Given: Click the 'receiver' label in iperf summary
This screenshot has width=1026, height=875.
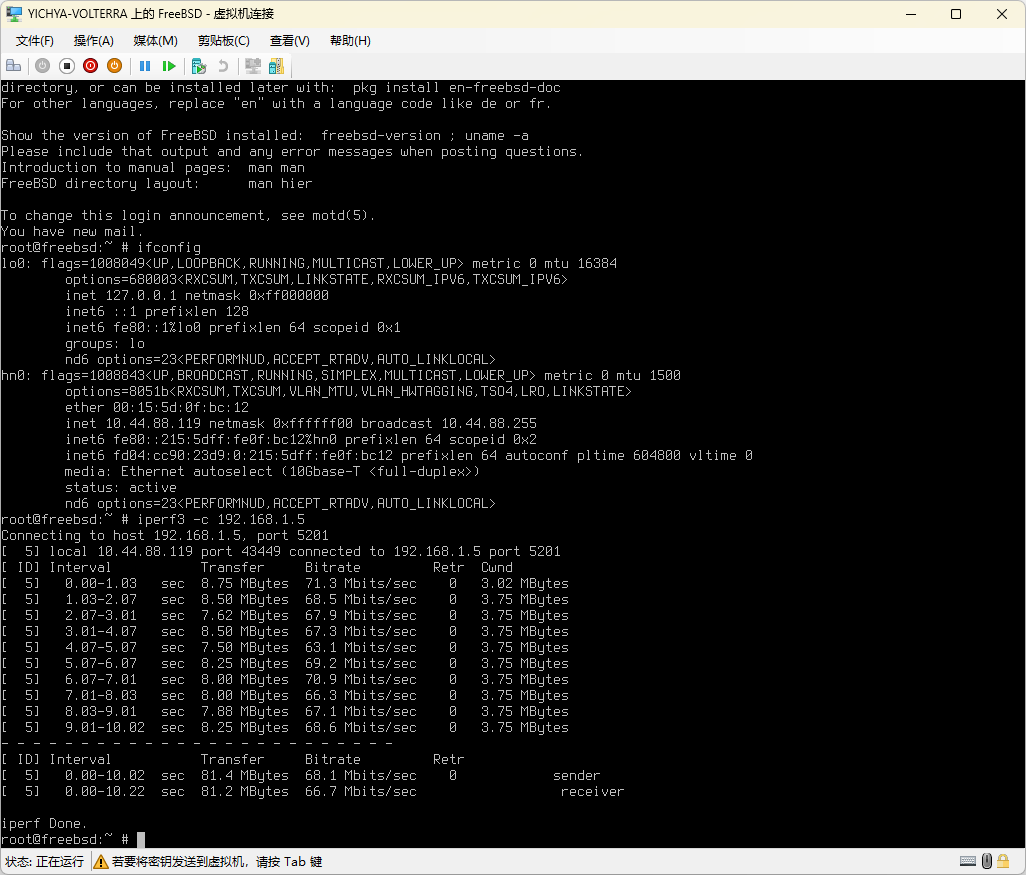Looking at the screenshot, I should coord(592,791).
